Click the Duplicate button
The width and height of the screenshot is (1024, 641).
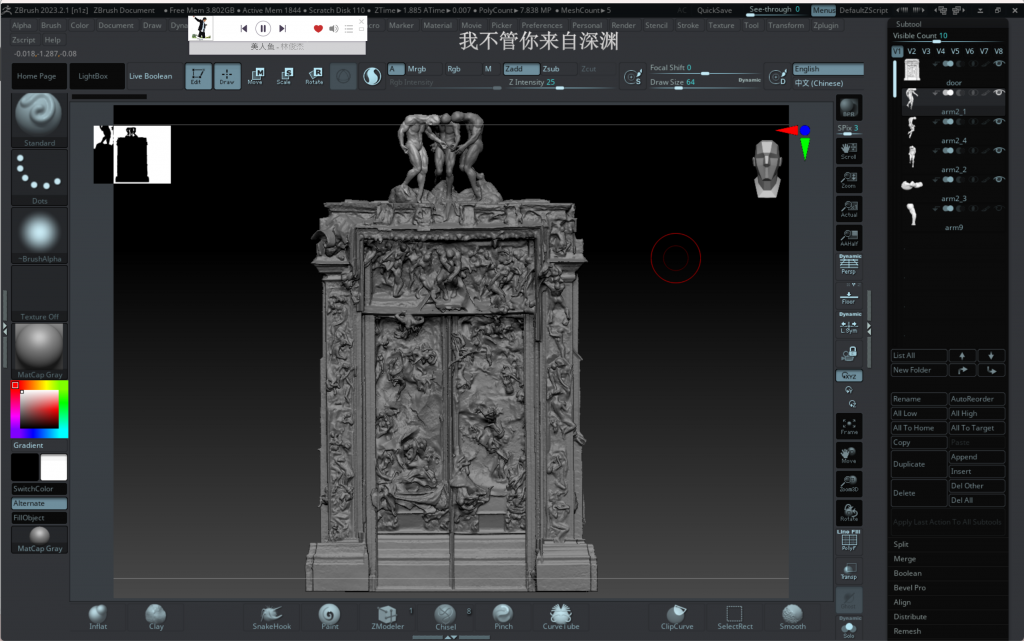tap(919, 464)
